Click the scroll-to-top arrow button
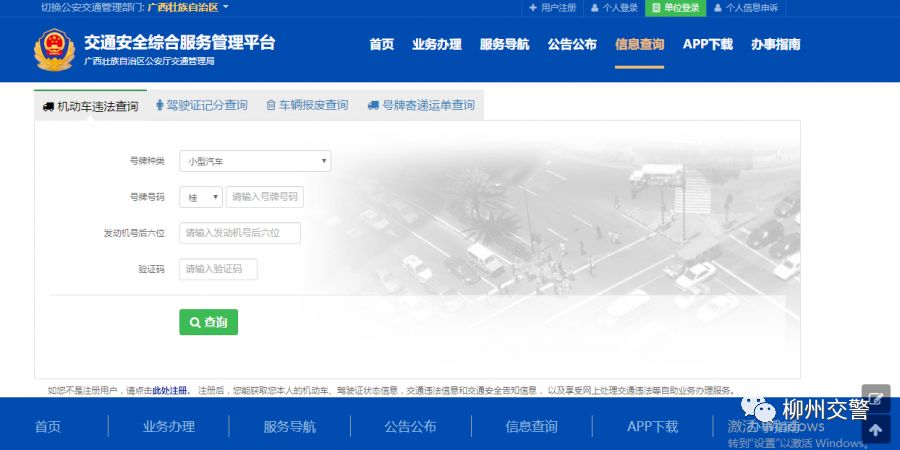The width and height of the screenshot is (900, 450). click(876, 430)
